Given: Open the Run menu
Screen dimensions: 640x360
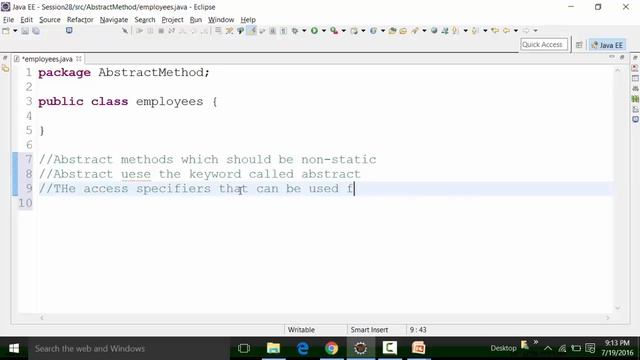Looking at the screenshot, I should (x=196, y=20).
